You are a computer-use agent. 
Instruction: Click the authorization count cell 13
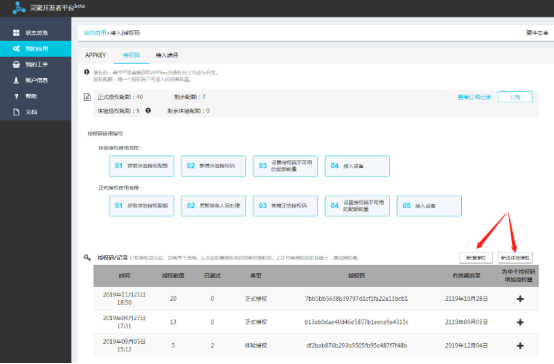coord(173,322)
